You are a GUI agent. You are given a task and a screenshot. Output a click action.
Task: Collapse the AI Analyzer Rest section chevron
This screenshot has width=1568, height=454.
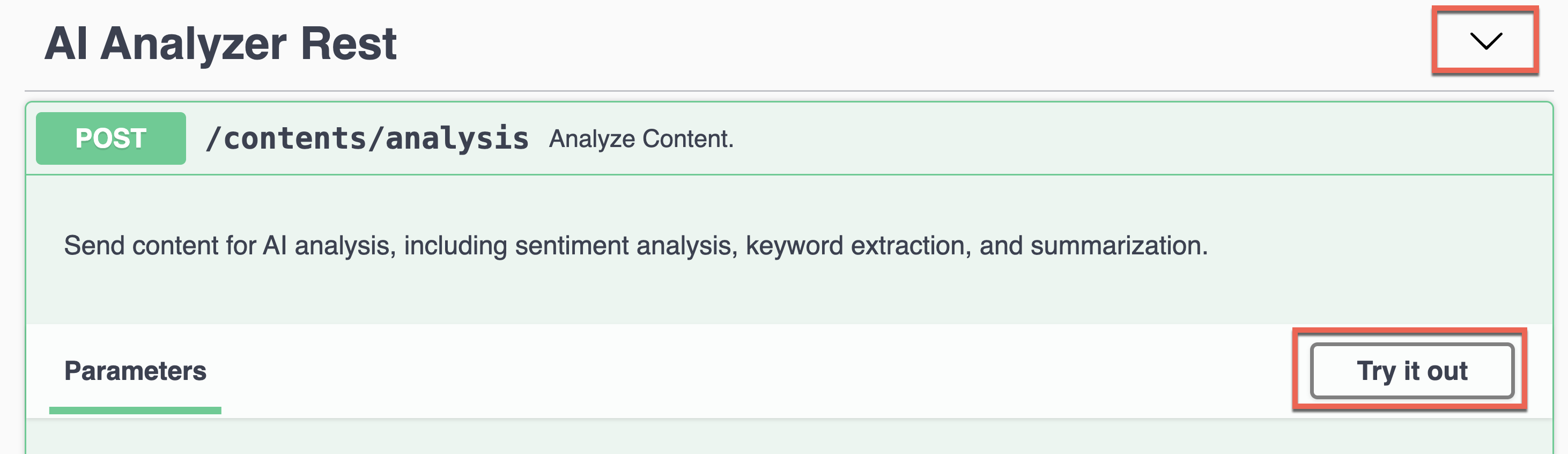click(x=1485, y=41)
